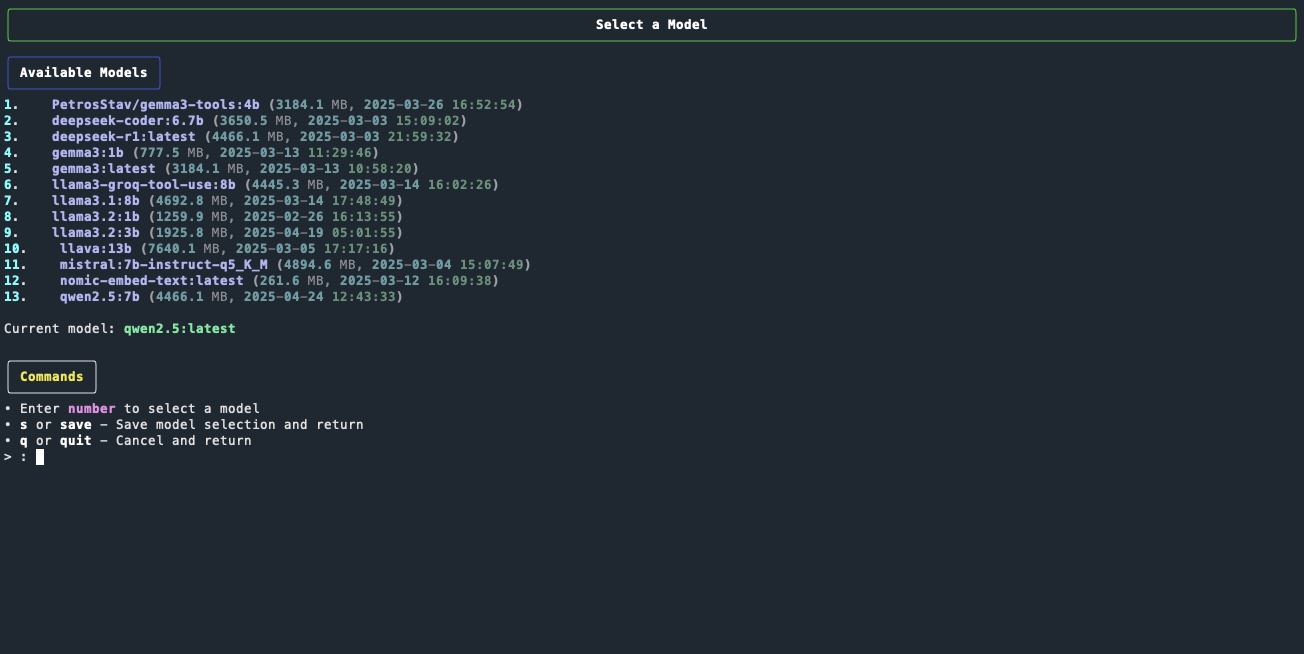Click the Available Models panel header
The height and width of the screenshot is (654, 1304).
(x=84, y=72)
